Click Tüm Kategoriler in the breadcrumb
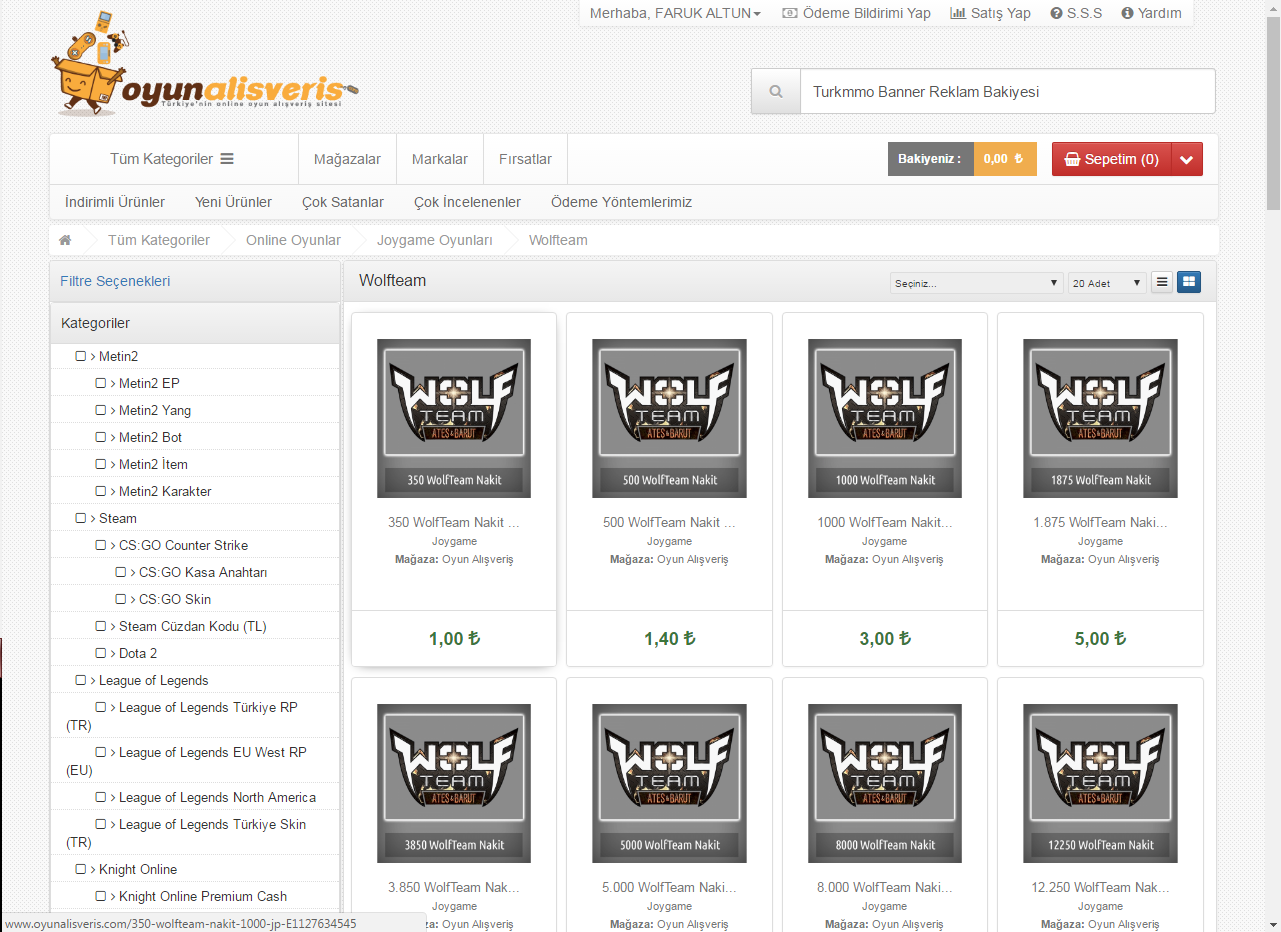 click(x=159, y=240)
